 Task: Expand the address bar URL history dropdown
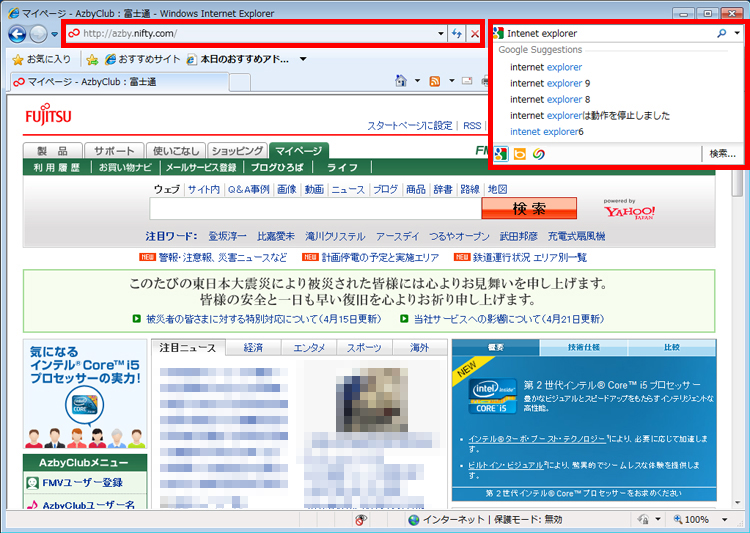point(441,33)
